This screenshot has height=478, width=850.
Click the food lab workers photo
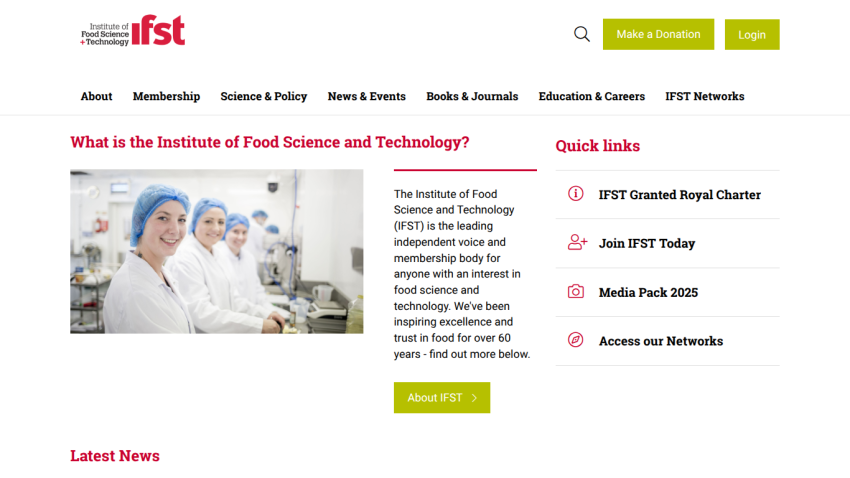click(217, 251)
